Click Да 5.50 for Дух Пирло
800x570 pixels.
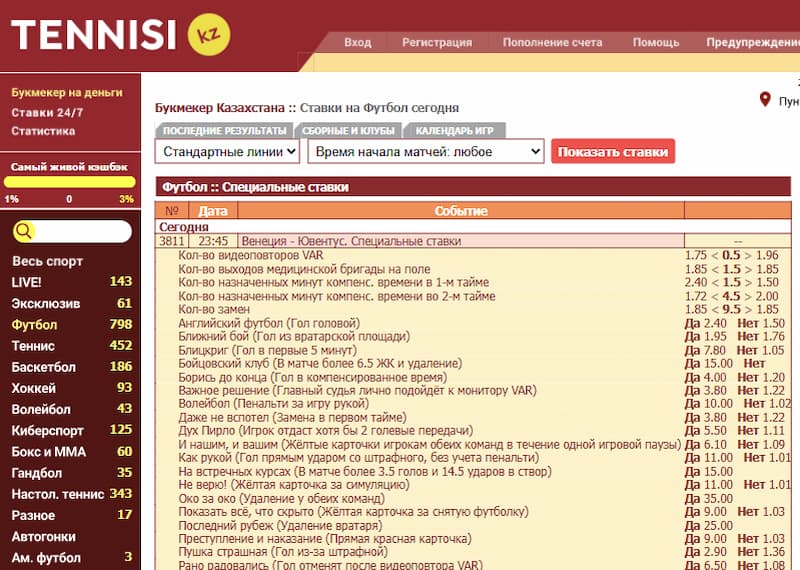[x=706, y=431]
